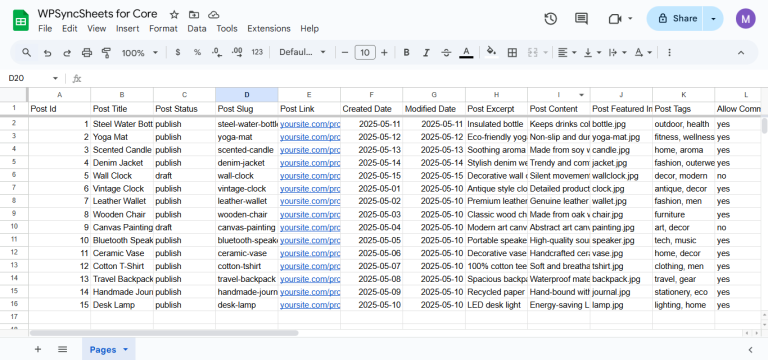Click the horizontal scrollbar
The width and height of the screenshot is (768, 360).
pyautogui.click(x=164, y=333)
